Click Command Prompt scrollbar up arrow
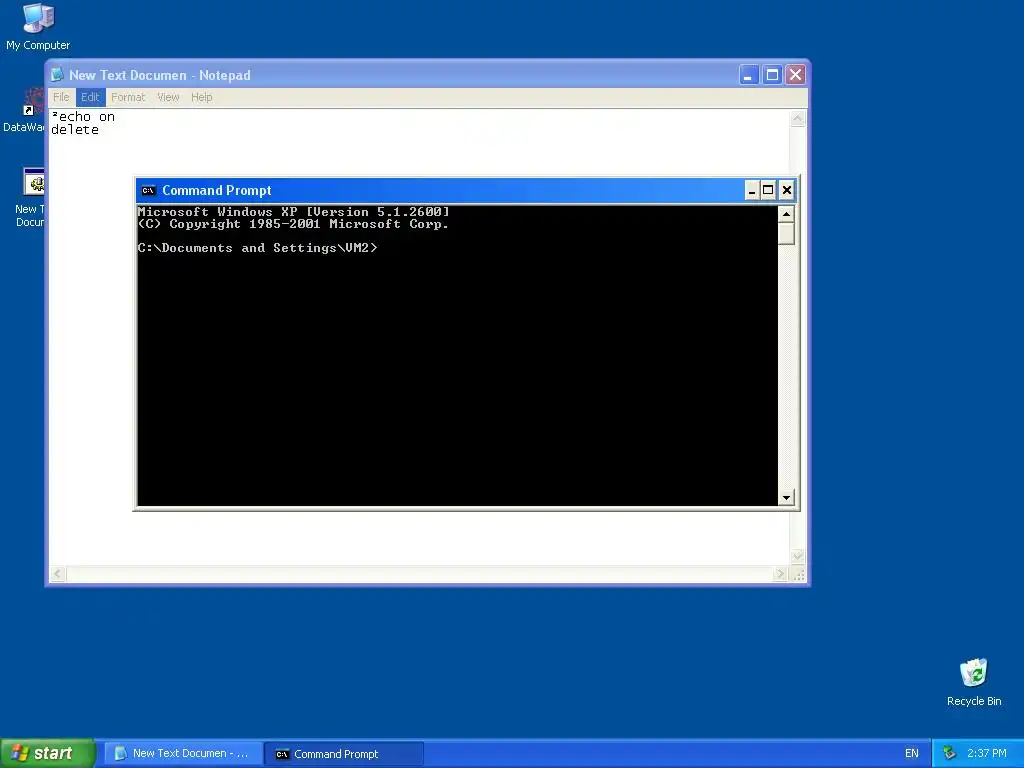The image size is (1024, 768). (786, 214)
